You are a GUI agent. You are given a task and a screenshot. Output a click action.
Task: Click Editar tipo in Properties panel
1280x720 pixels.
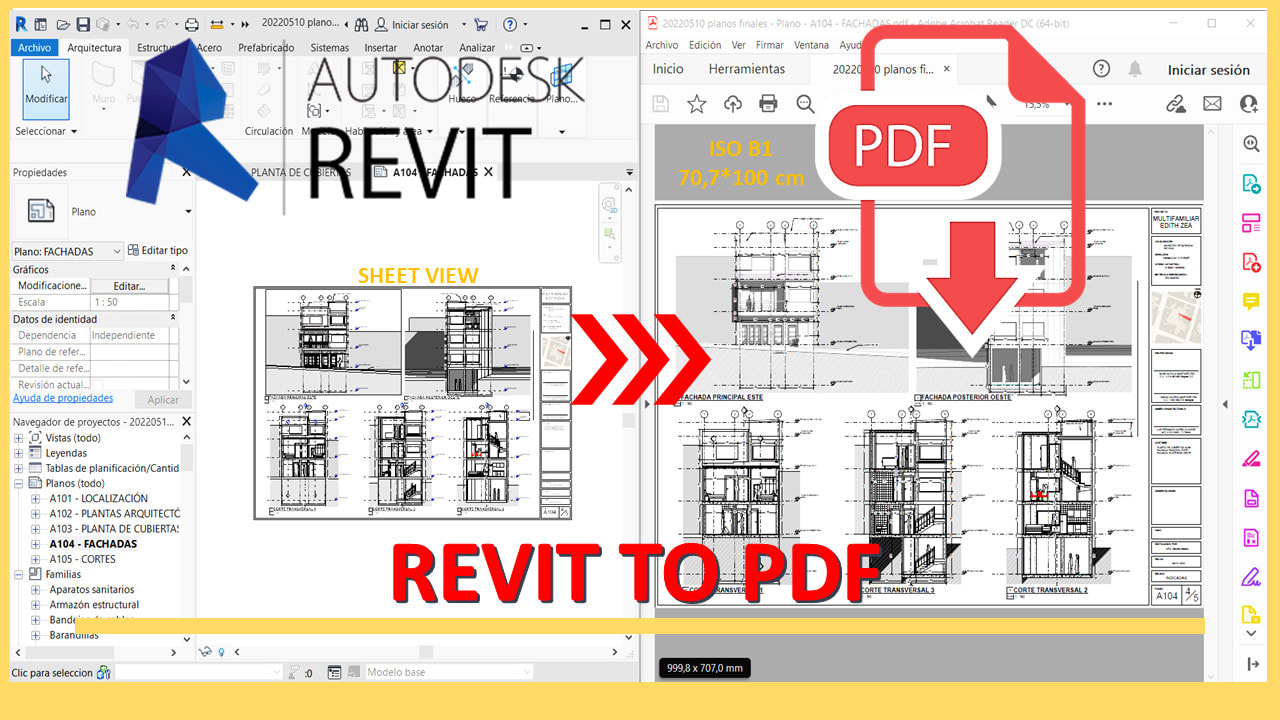point(159,251)
